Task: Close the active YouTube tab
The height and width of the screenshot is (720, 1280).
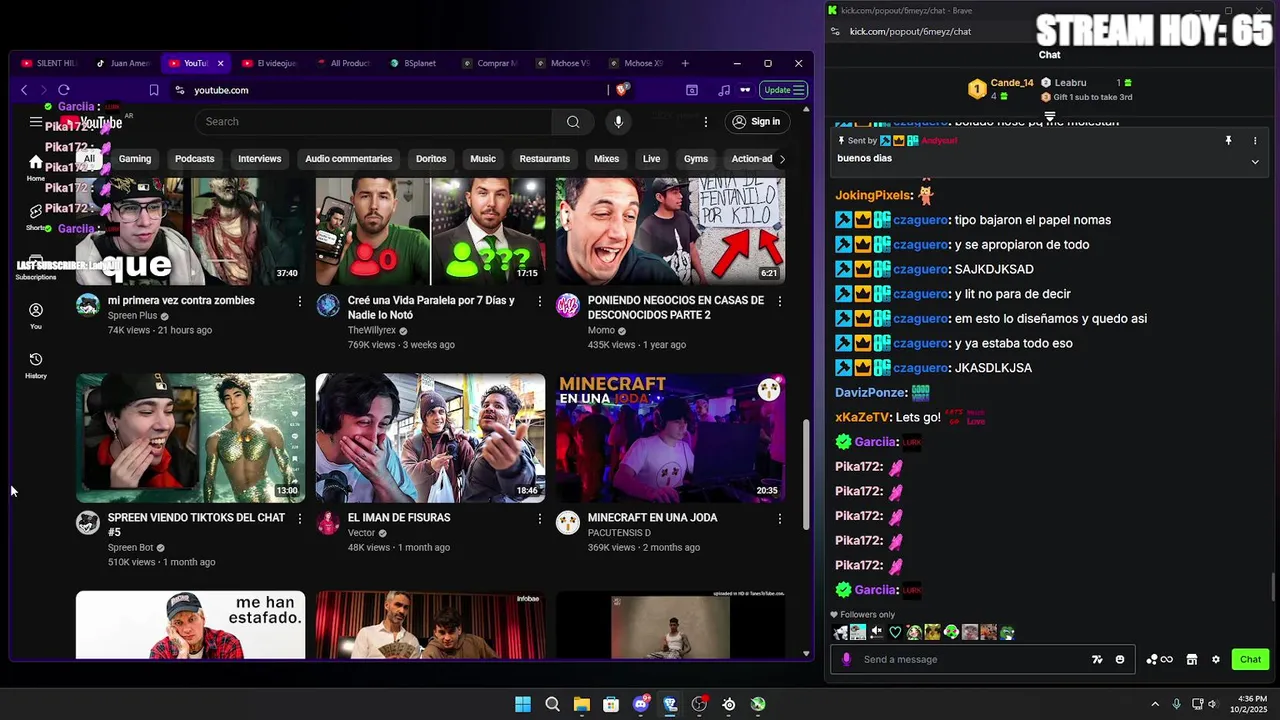Action: 221,63
